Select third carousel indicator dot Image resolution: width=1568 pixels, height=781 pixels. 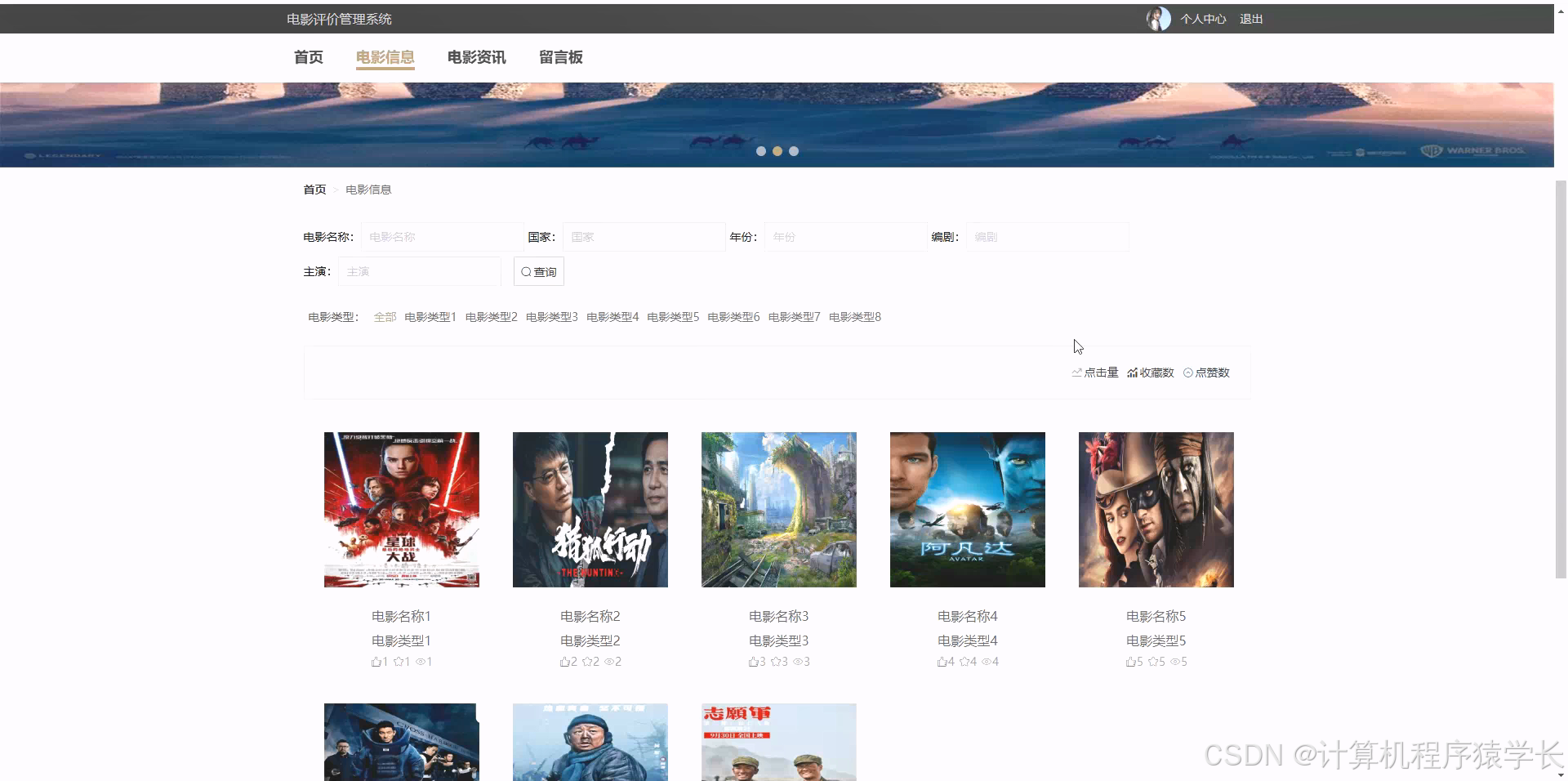click(794, 151)
